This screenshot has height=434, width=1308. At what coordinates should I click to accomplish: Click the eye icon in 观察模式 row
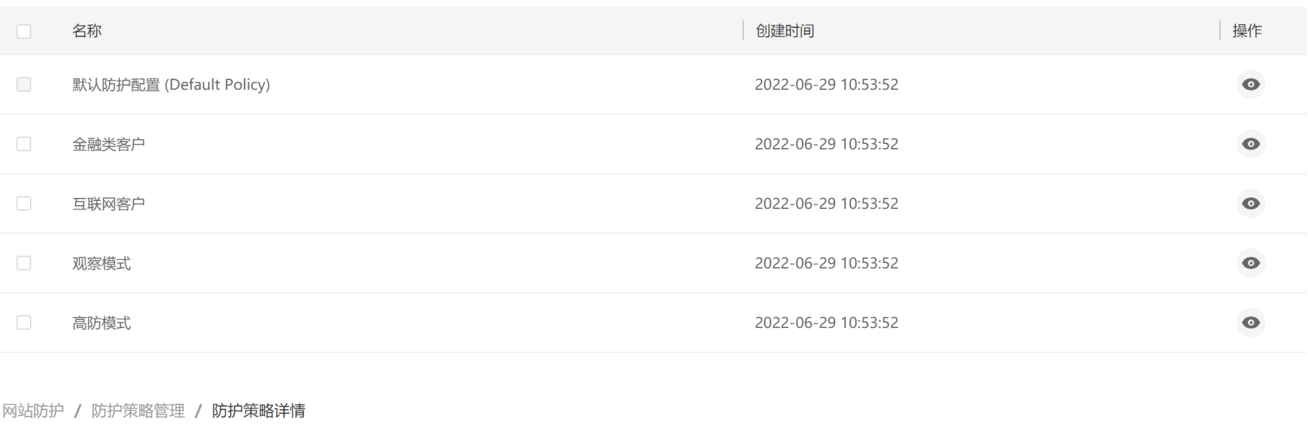click(1250, 263)
